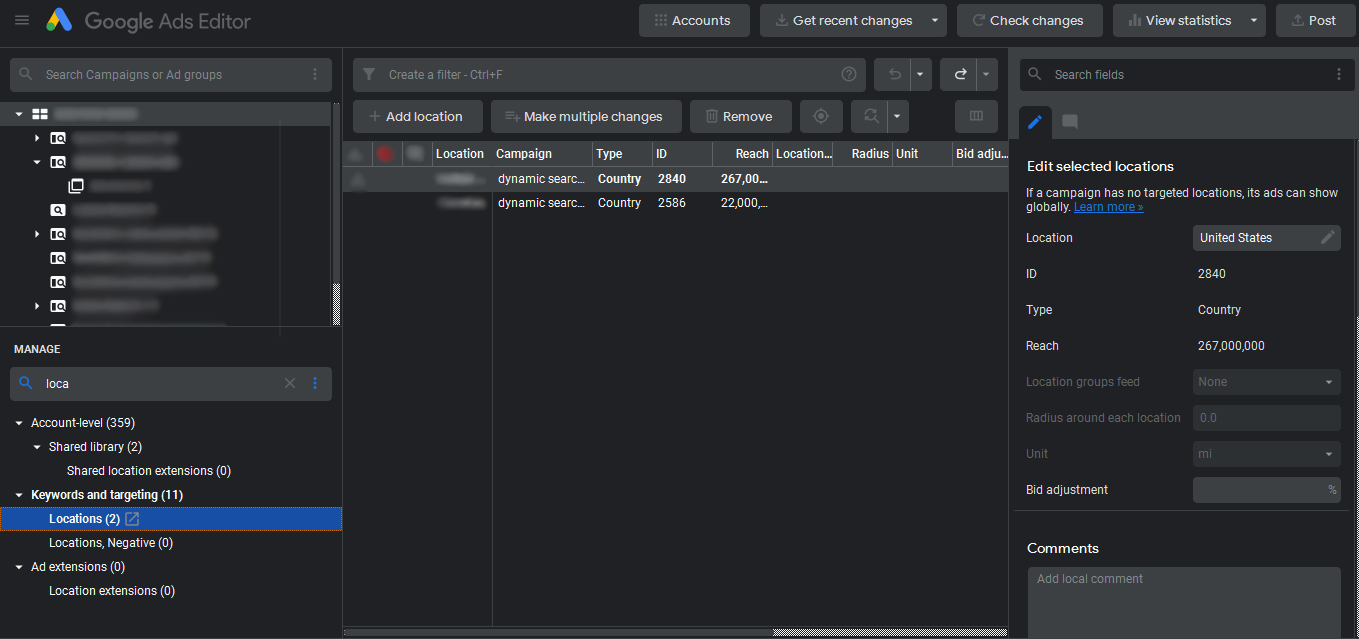Collapse the Ad extensions (0) node
The width and height of the screenshot is (1359, 639).
(19, 567)
